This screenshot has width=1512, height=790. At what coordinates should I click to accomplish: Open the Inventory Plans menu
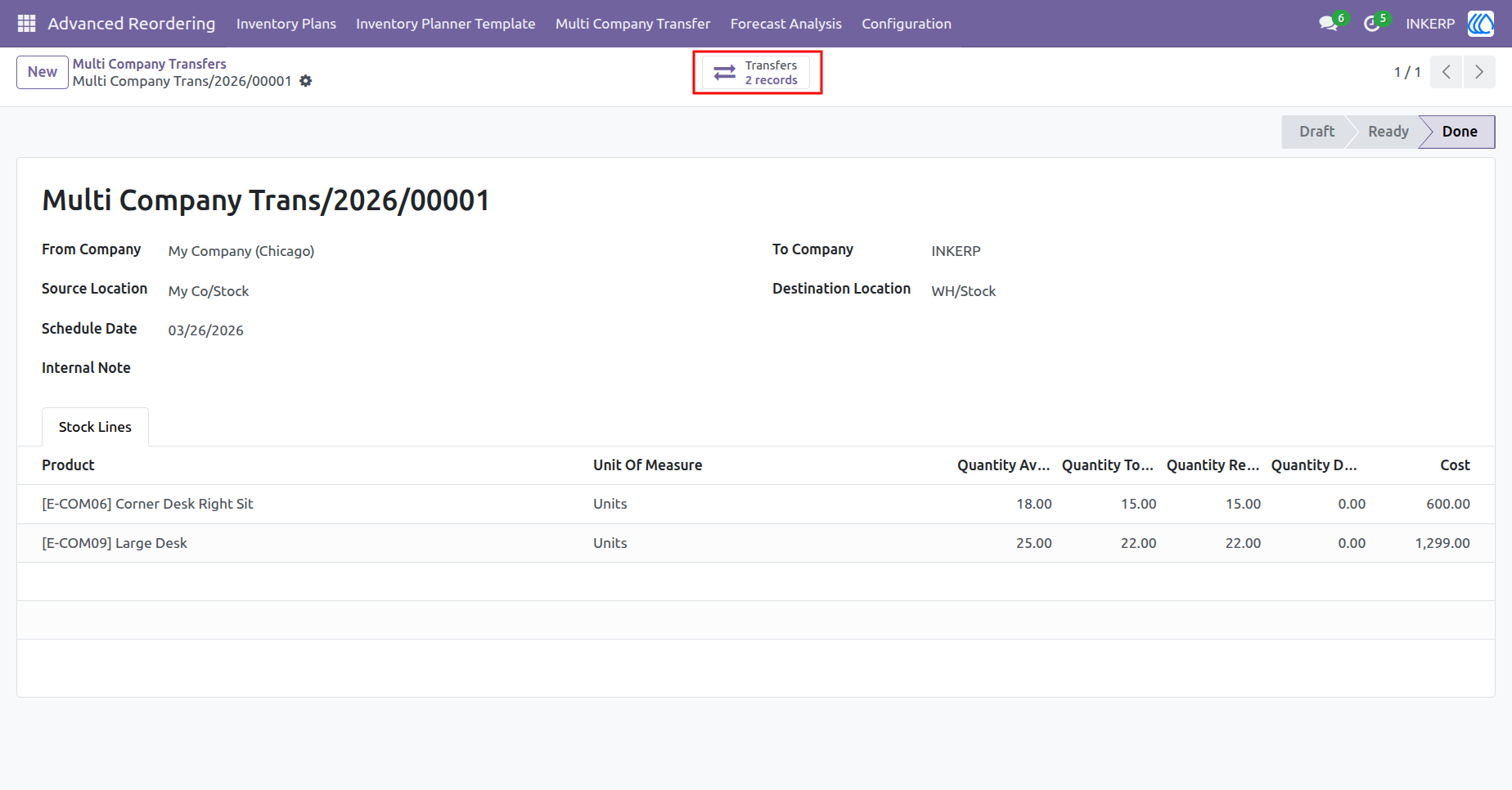[286, 24]
